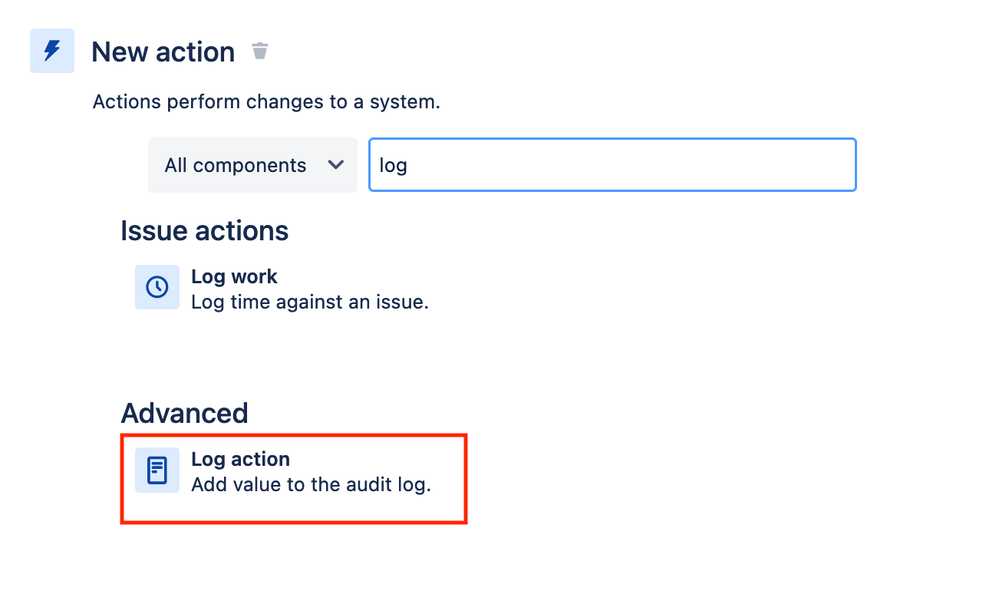Image resolution: width=999 pixels, height=611 pixels.
Task: Click the chevron arrow beside All components
Action: pos(336,165)
